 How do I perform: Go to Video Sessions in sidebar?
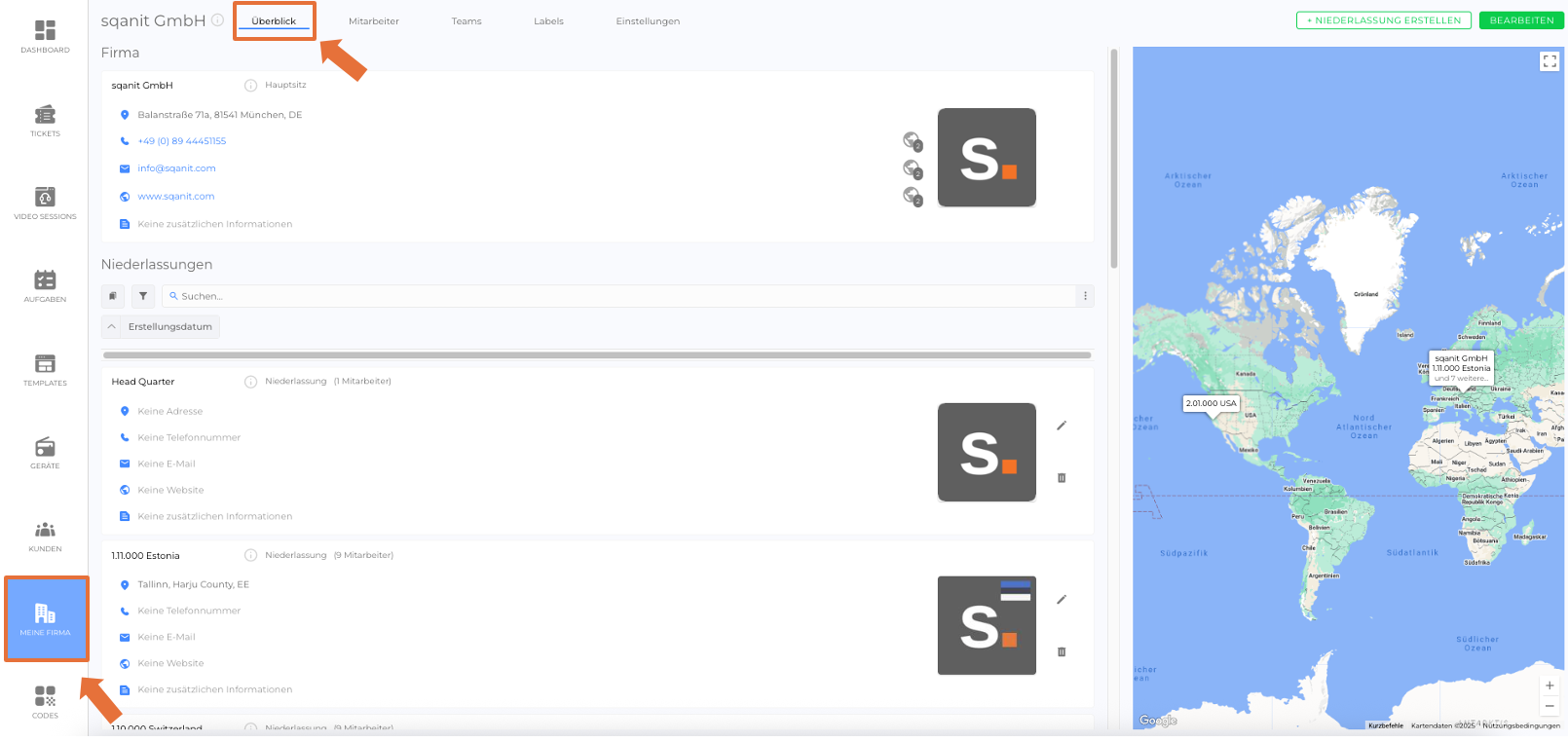point(45,203)
